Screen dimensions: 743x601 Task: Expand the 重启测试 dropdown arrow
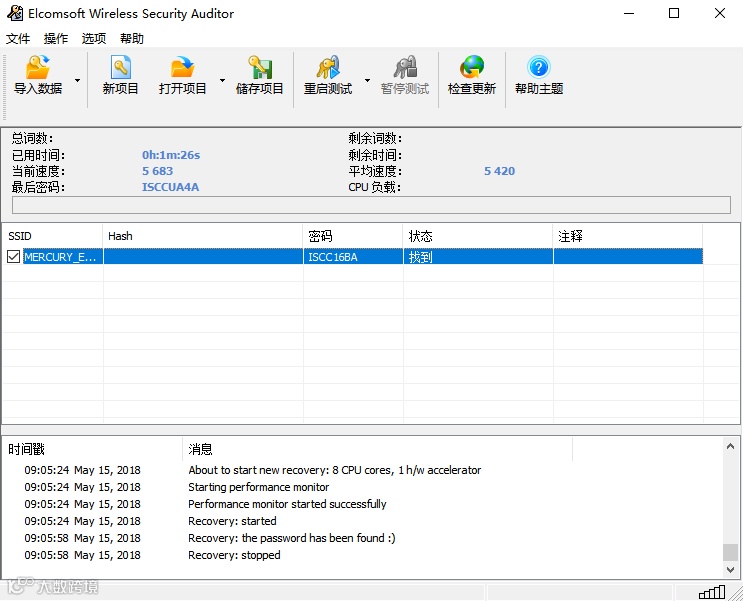click(367, 80)
